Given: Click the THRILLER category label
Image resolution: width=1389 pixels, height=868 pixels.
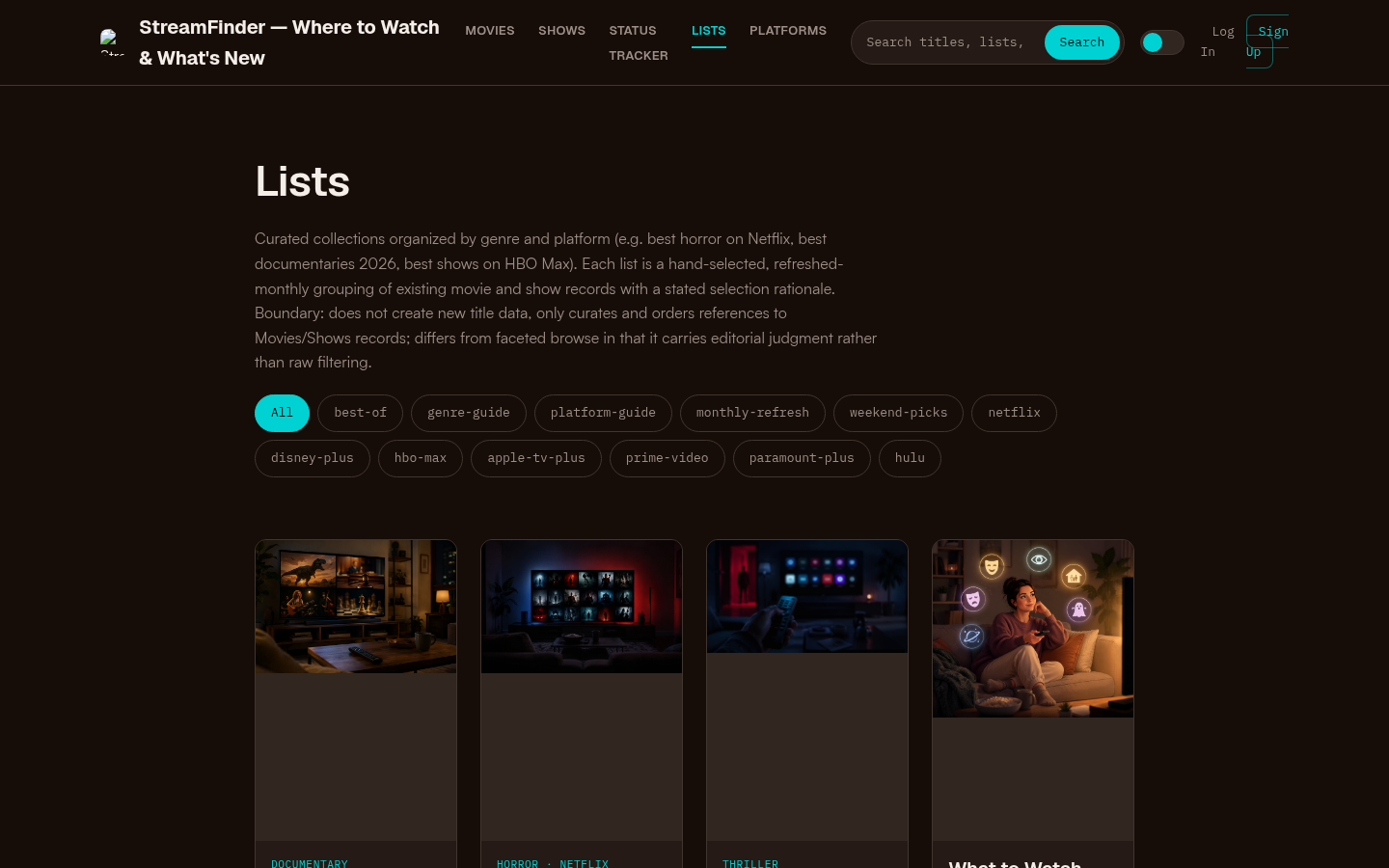Looking at the screenshot, I should 750,863.
